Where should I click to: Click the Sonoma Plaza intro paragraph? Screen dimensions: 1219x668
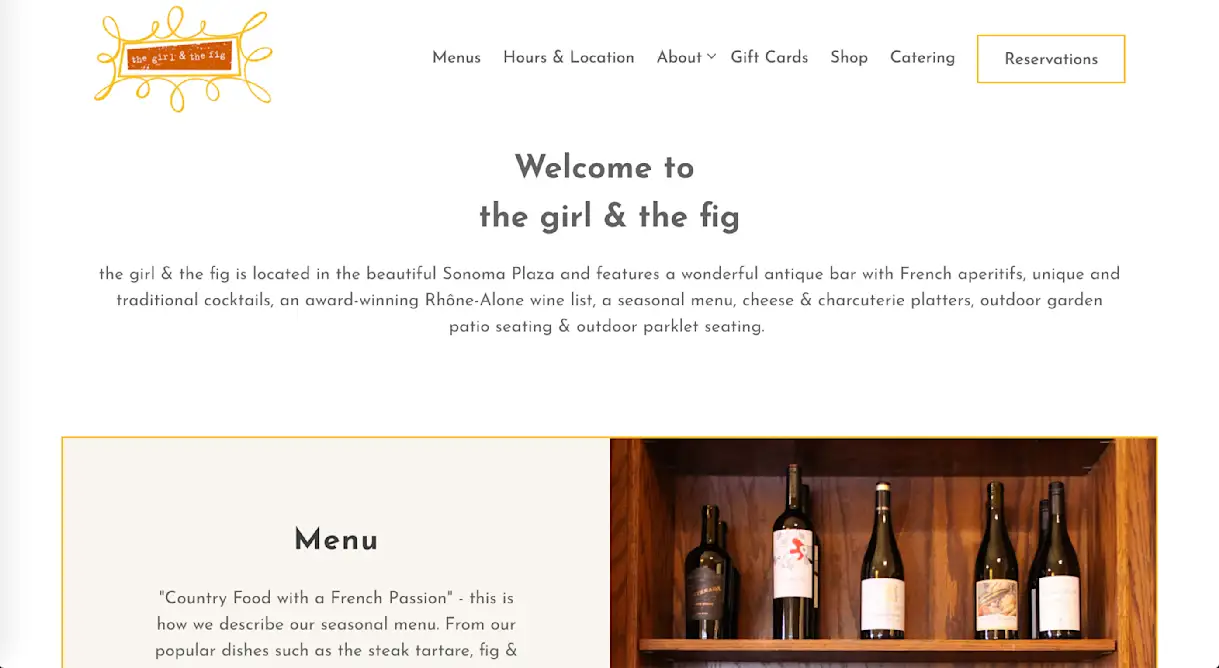tap(609, 300)
